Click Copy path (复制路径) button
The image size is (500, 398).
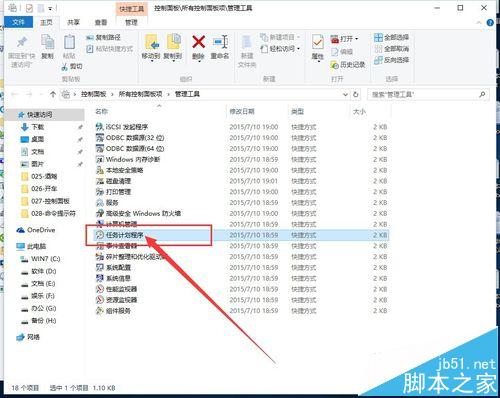click(103, 37)
